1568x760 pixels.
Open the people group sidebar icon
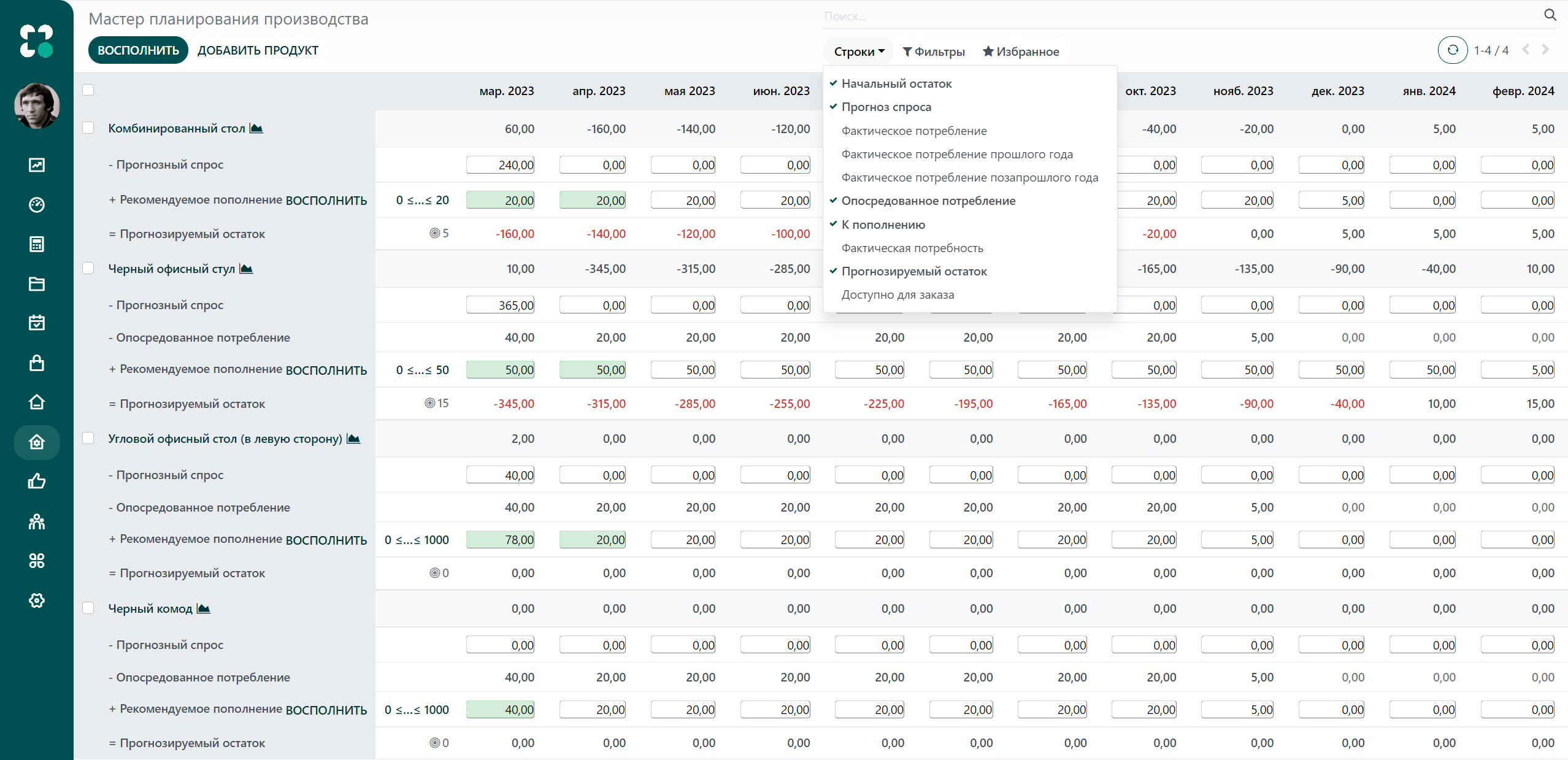pos(37,521)
